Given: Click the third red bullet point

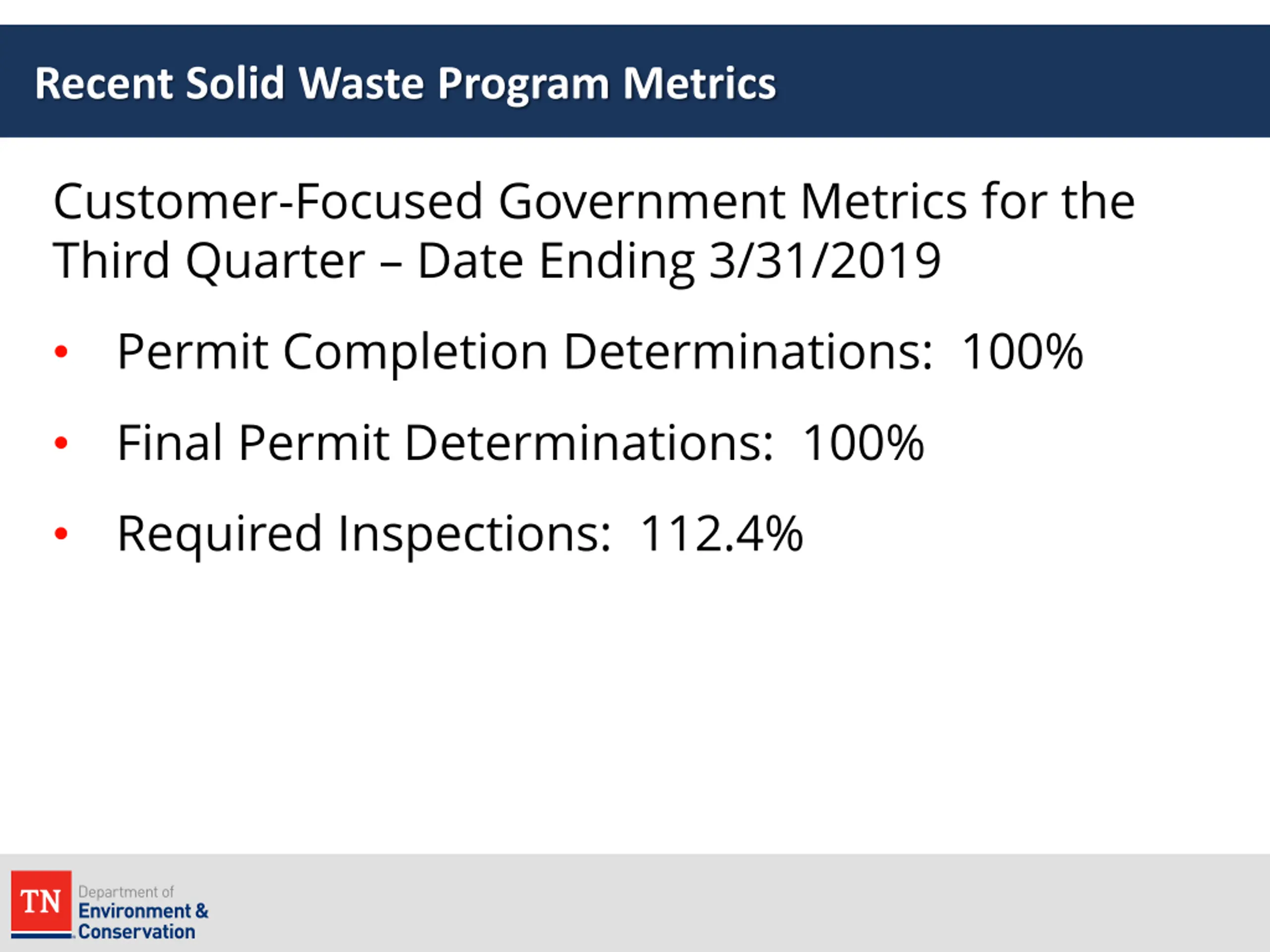Looking at the screenshot, I should 61,534.
